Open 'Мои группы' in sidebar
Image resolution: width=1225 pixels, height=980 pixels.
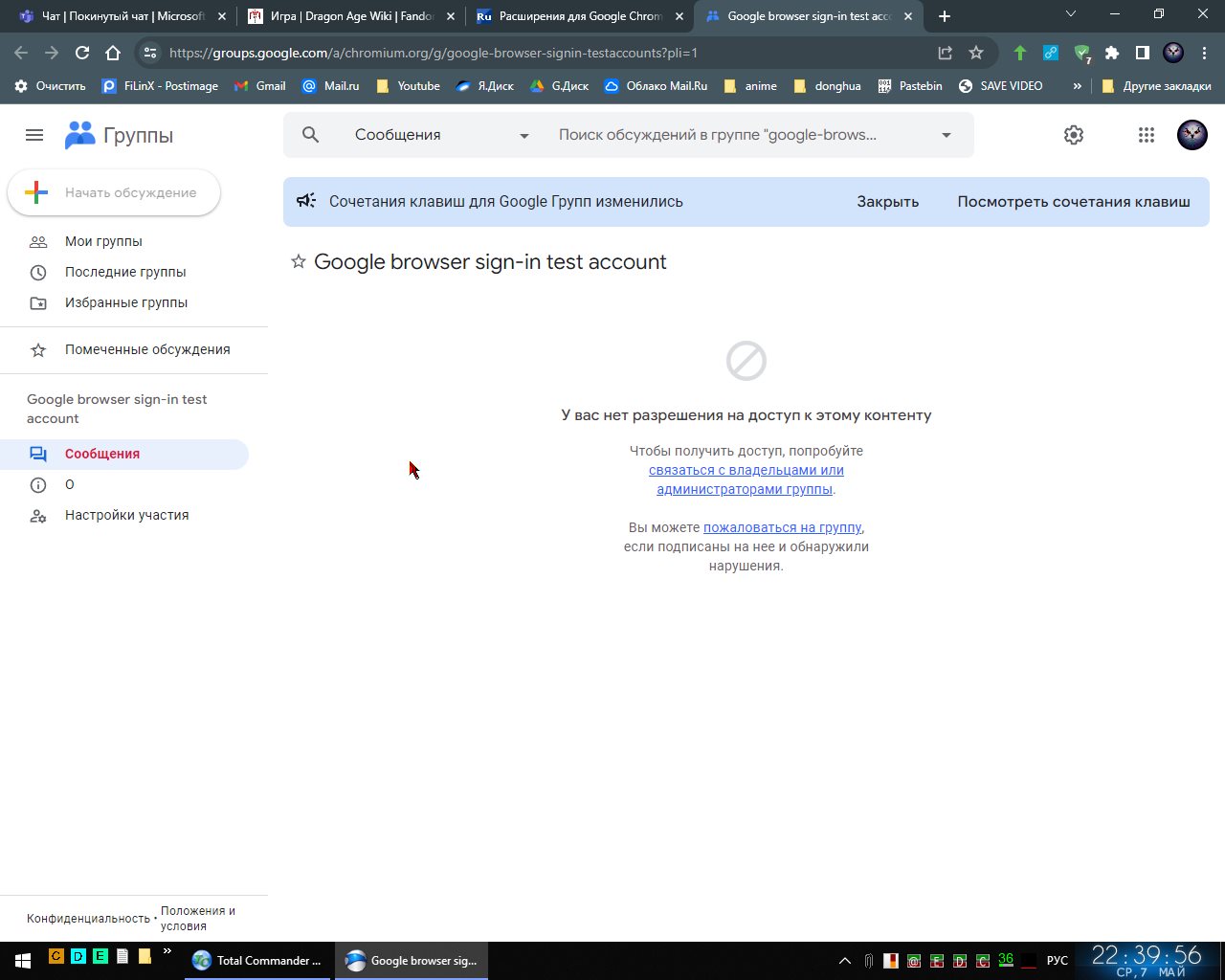pos(103,241)
